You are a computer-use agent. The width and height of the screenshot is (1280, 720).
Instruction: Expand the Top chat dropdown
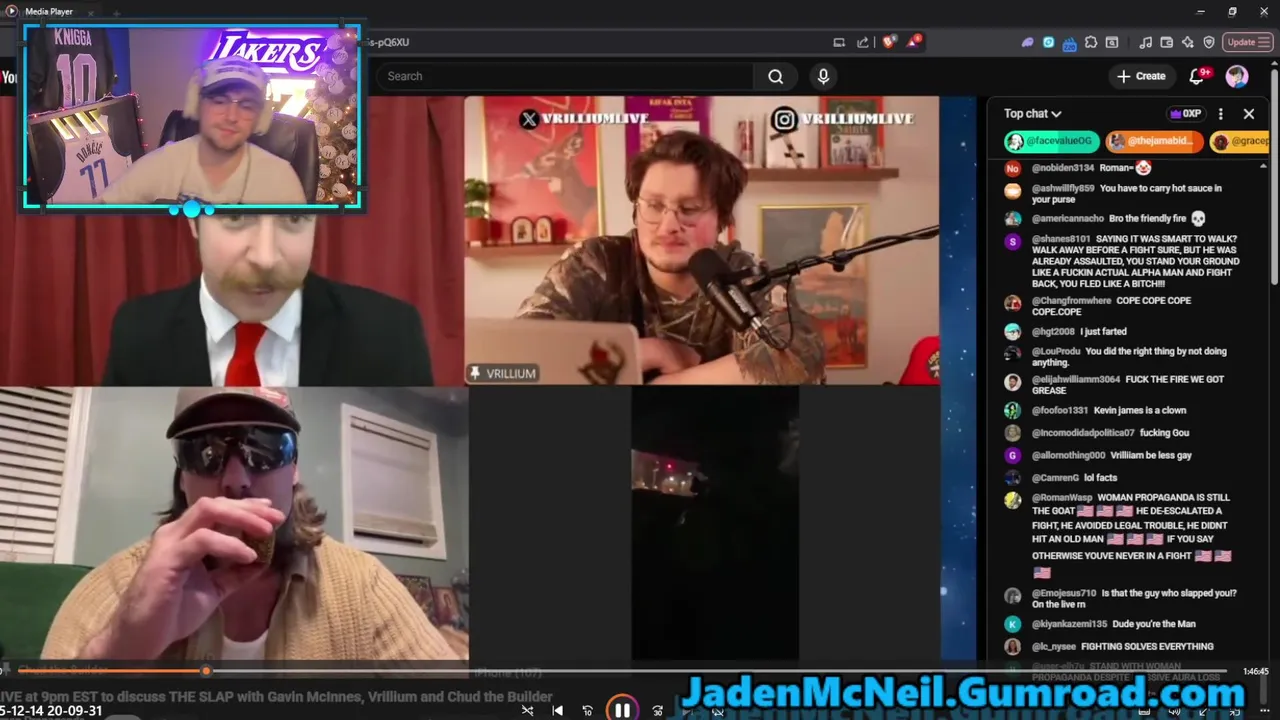[x=1032, y=114]
